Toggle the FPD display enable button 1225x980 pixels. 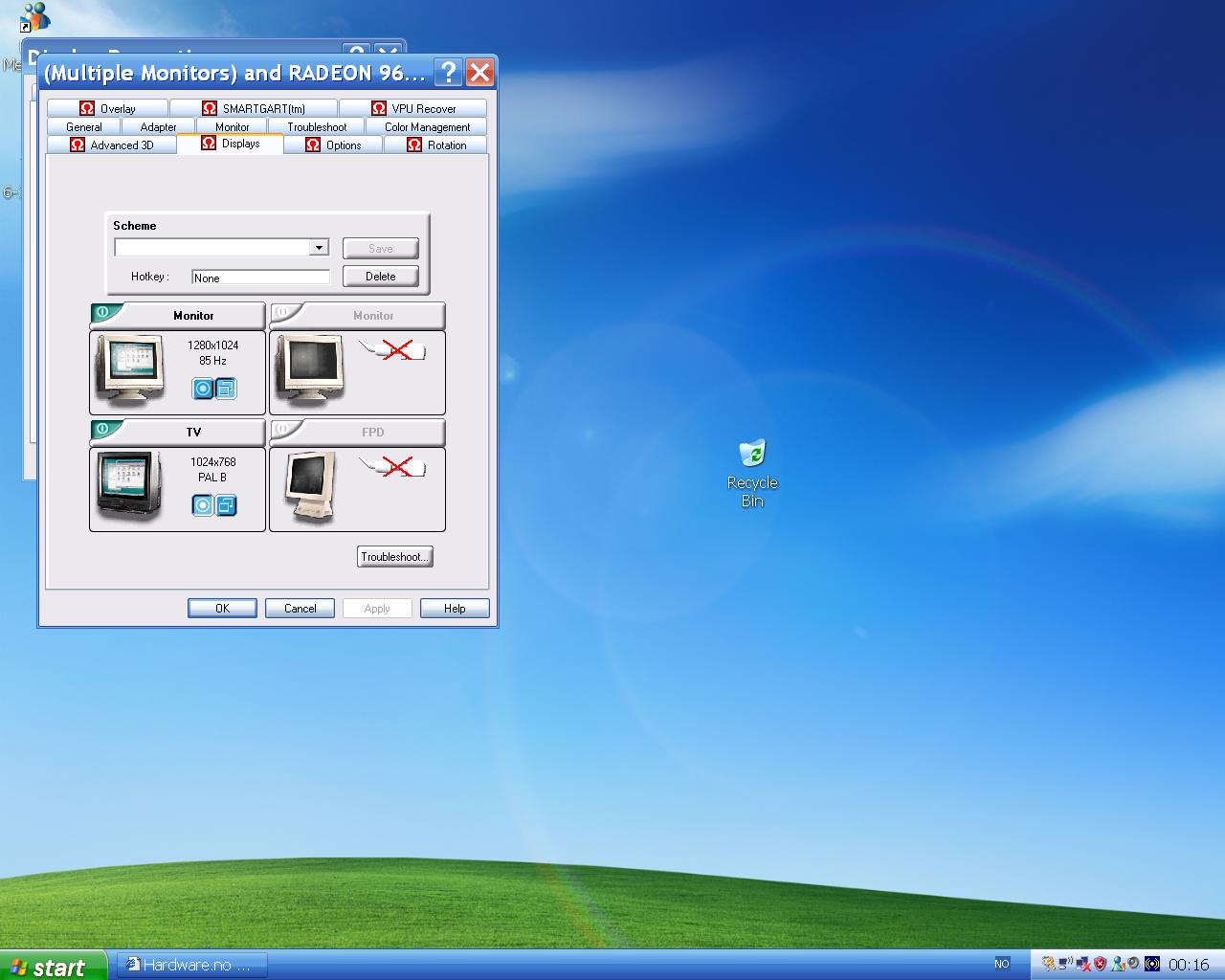(282, 429)
